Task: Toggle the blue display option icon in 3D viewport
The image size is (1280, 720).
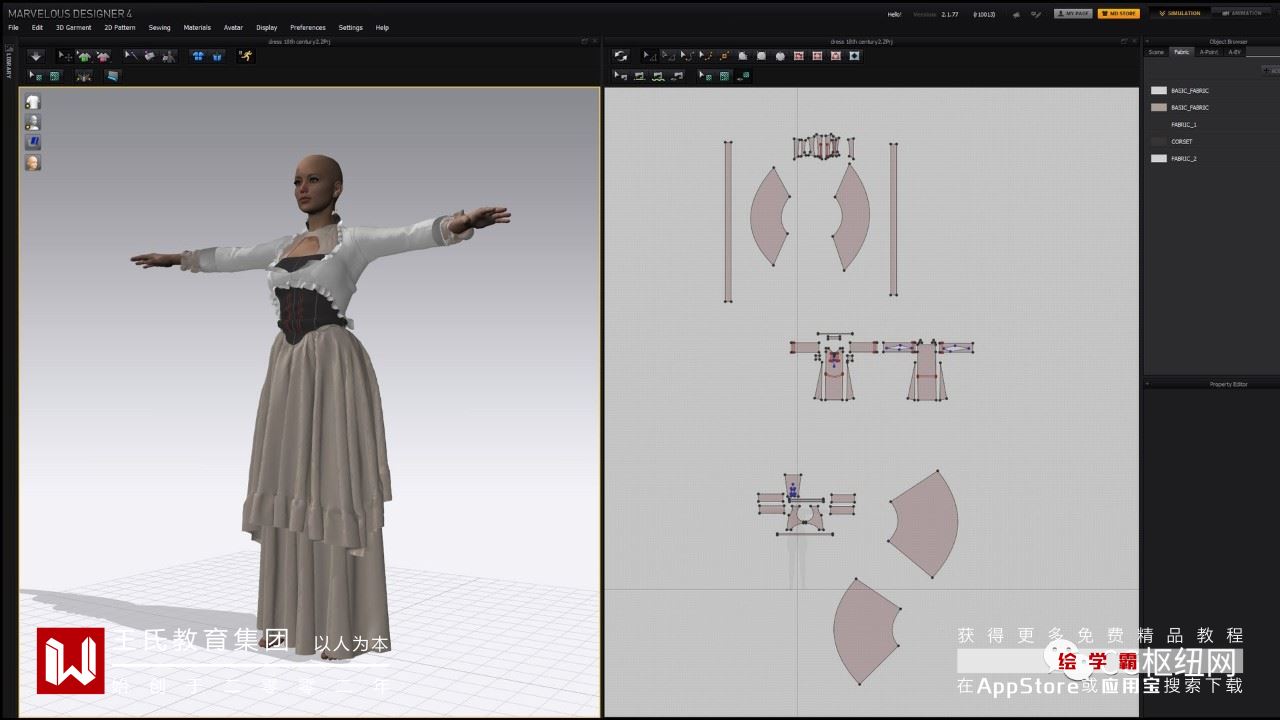Action: pyautogui.click(x=33, y=142)
